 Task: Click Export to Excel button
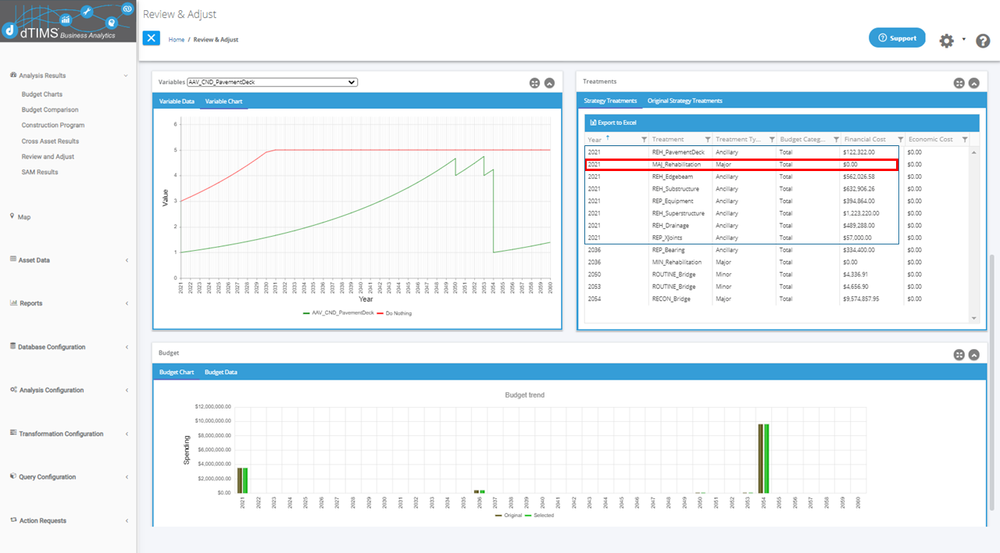click(x=613, y=122)
